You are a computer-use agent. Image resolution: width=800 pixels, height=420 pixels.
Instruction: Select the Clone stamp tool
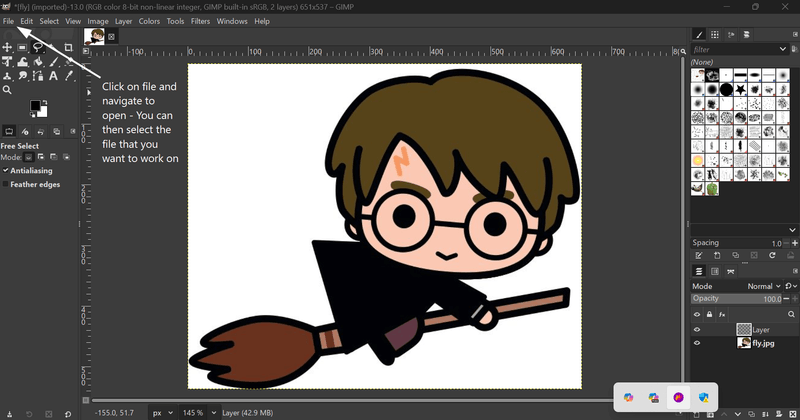coord(7,76)
